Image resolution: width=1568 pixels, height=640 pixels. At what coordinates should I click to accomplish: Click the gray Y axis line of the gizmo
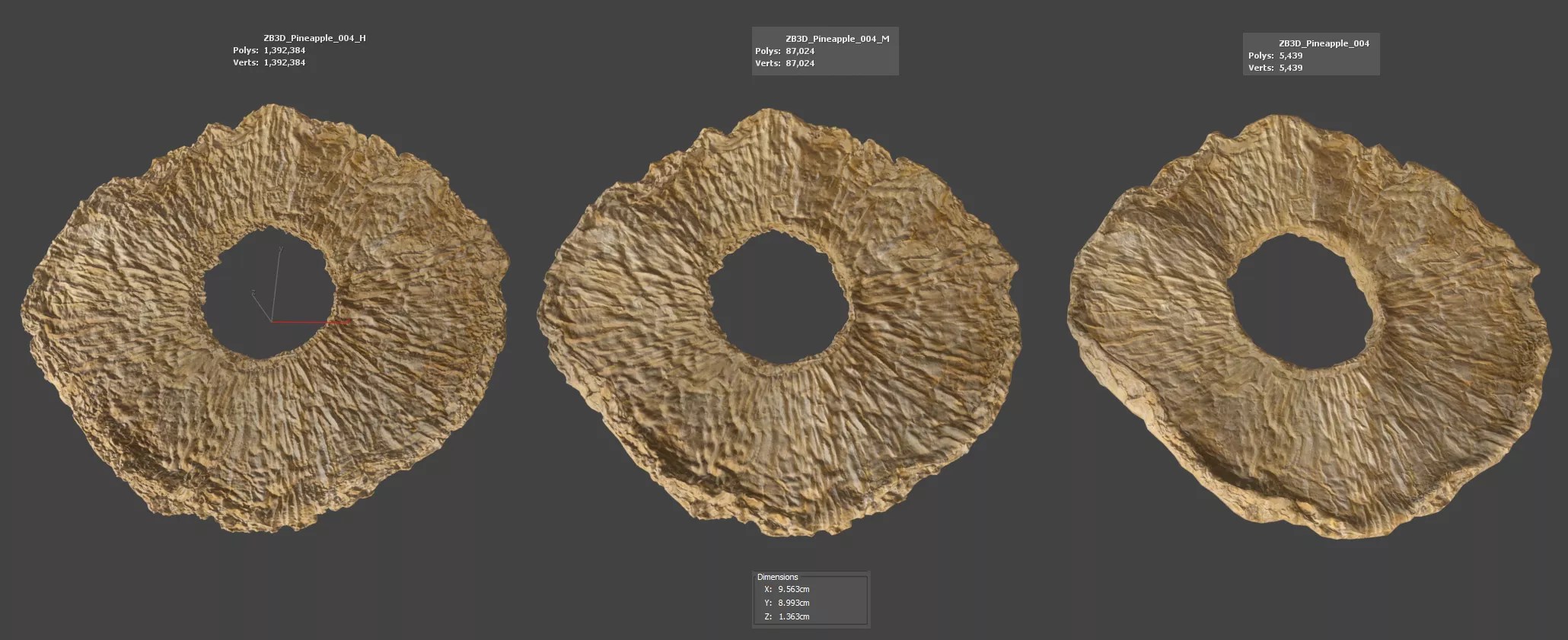278,282
